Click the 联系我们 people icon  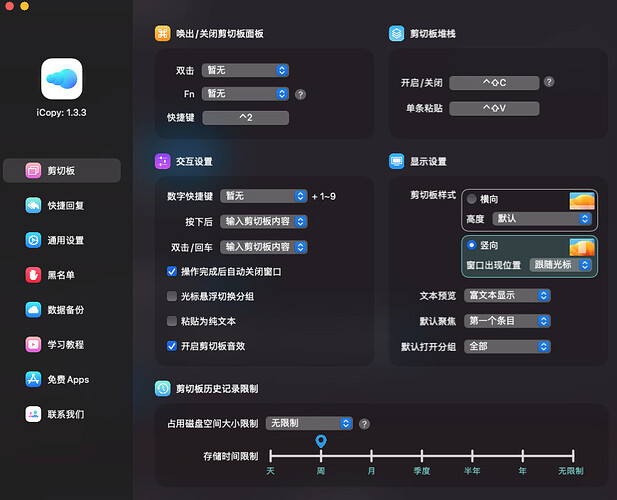[x=33, y=414]
